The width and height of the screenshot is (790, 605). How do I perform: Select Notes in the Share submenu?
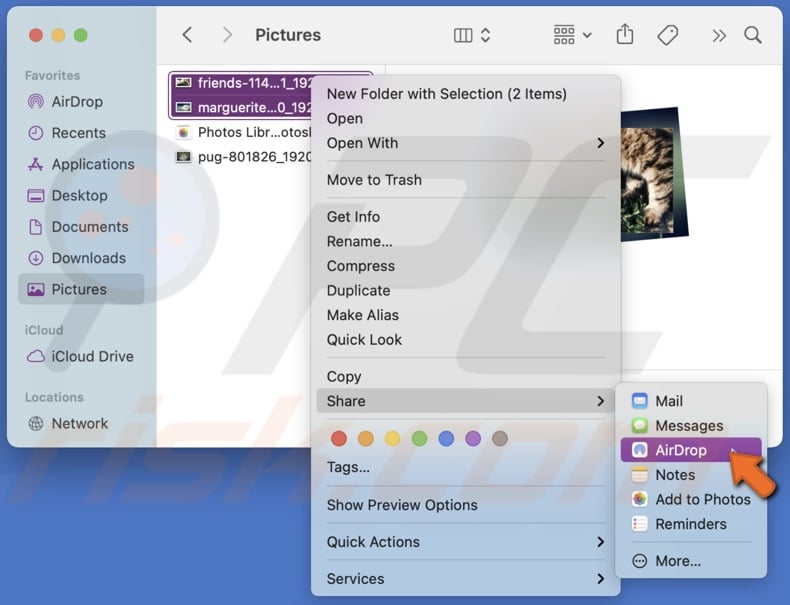point(674,475)
